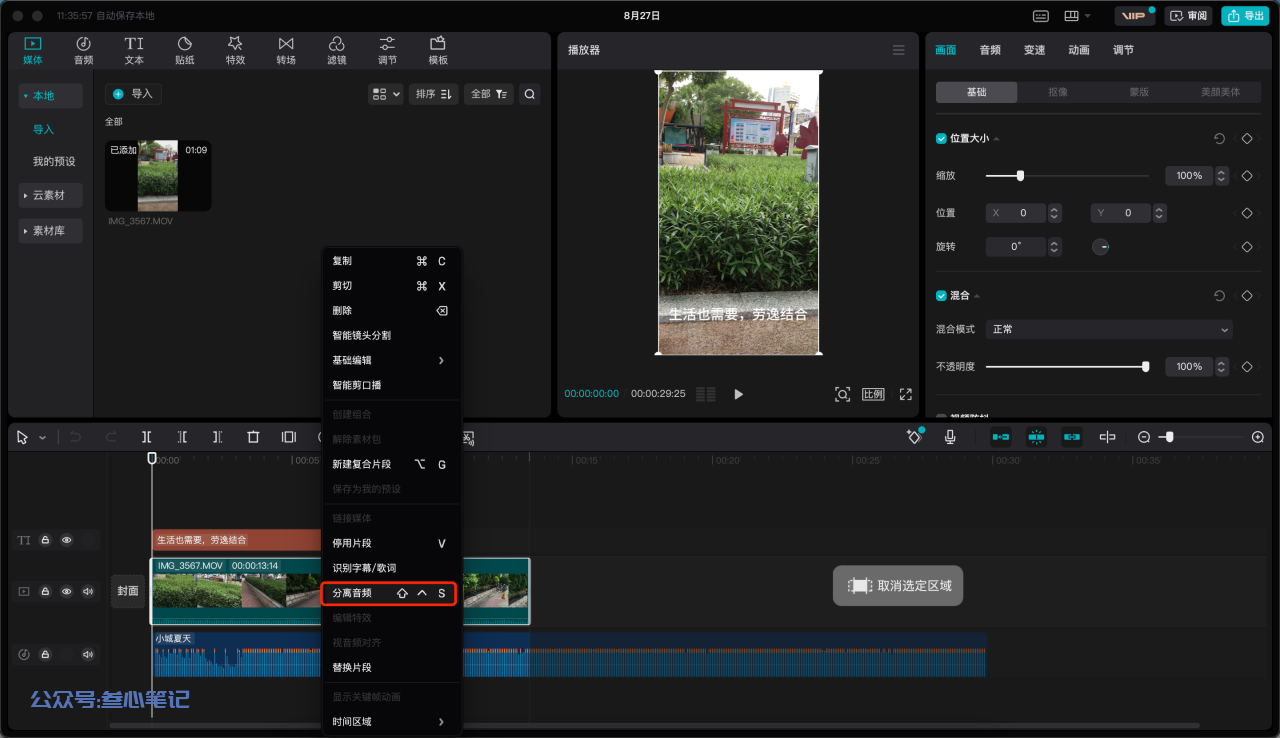Screen dimensions: 1280x738
Task: Open the 基础编辑 submenu
Action: [391, 360]
